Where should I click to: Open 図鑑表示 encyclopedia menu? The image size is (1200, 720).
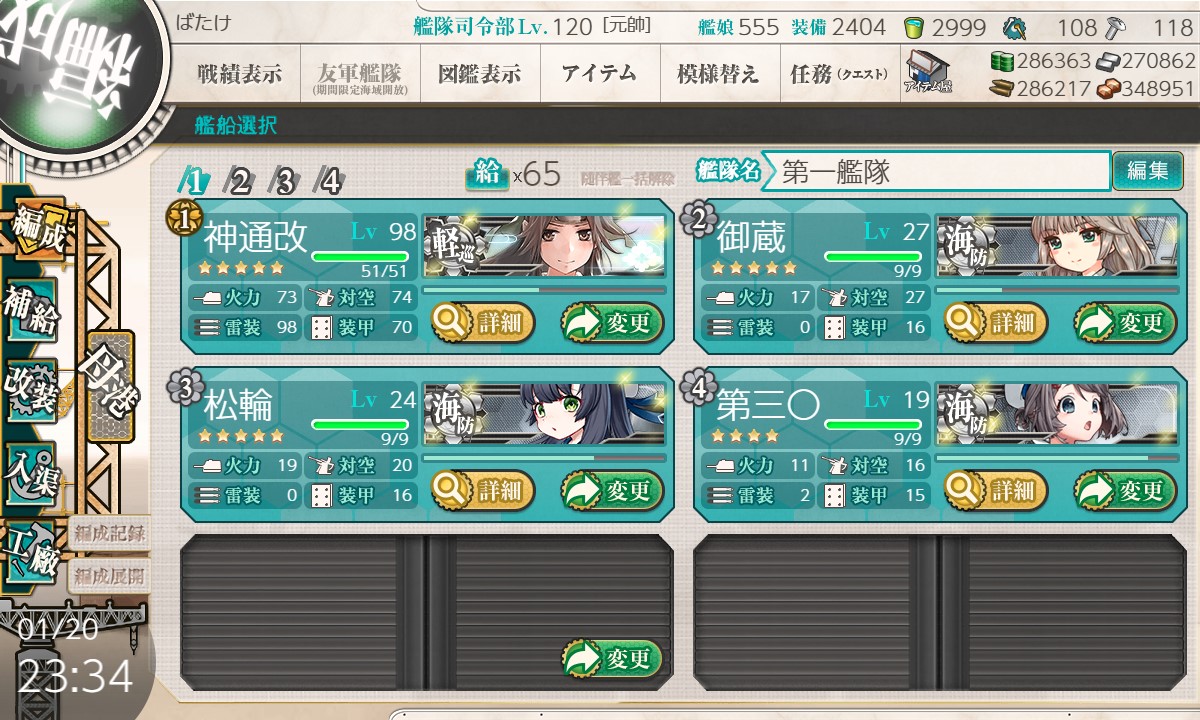[480, 74]
